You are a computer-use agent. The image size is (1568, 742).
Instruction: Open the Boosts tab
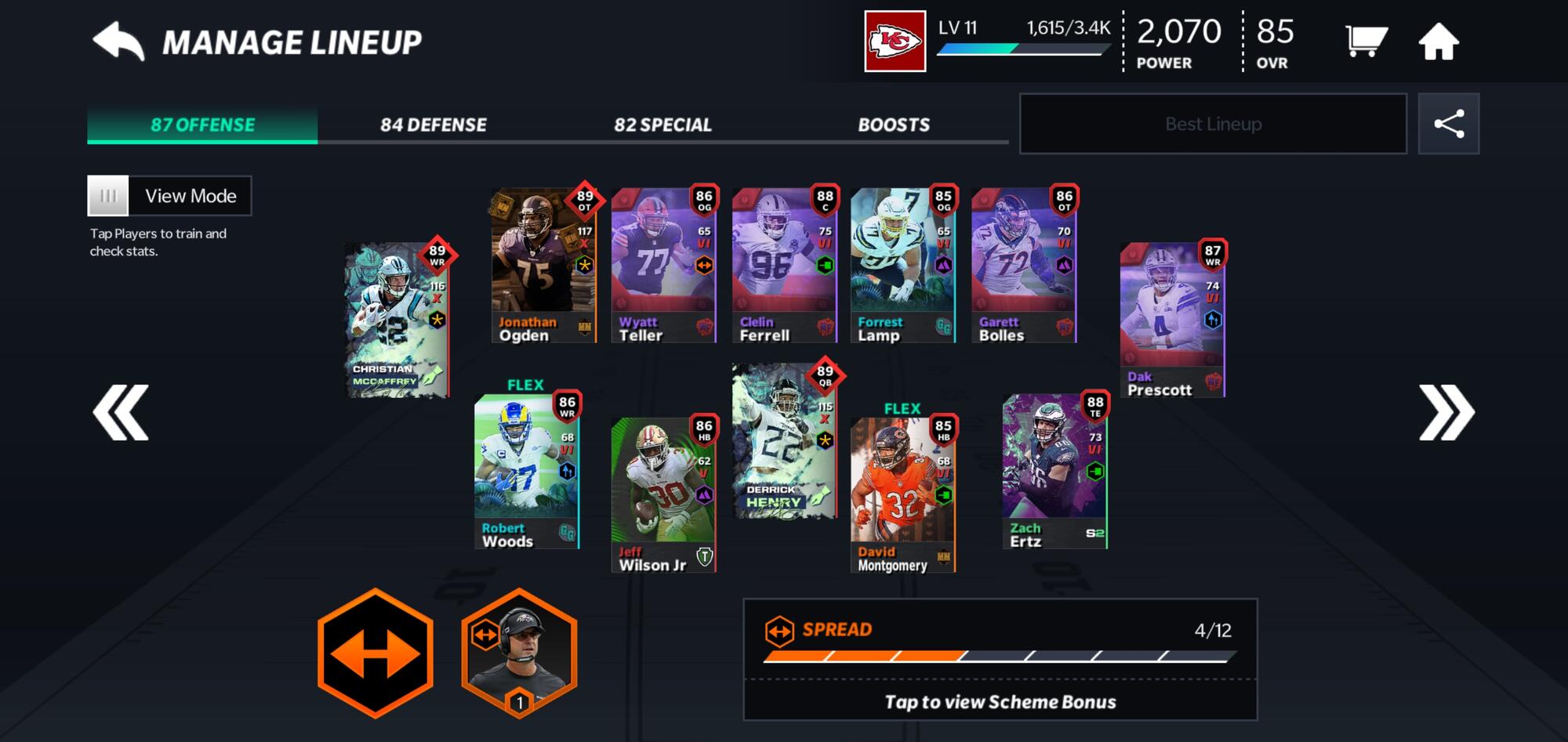pyautogui.click(x=894, y=125)
